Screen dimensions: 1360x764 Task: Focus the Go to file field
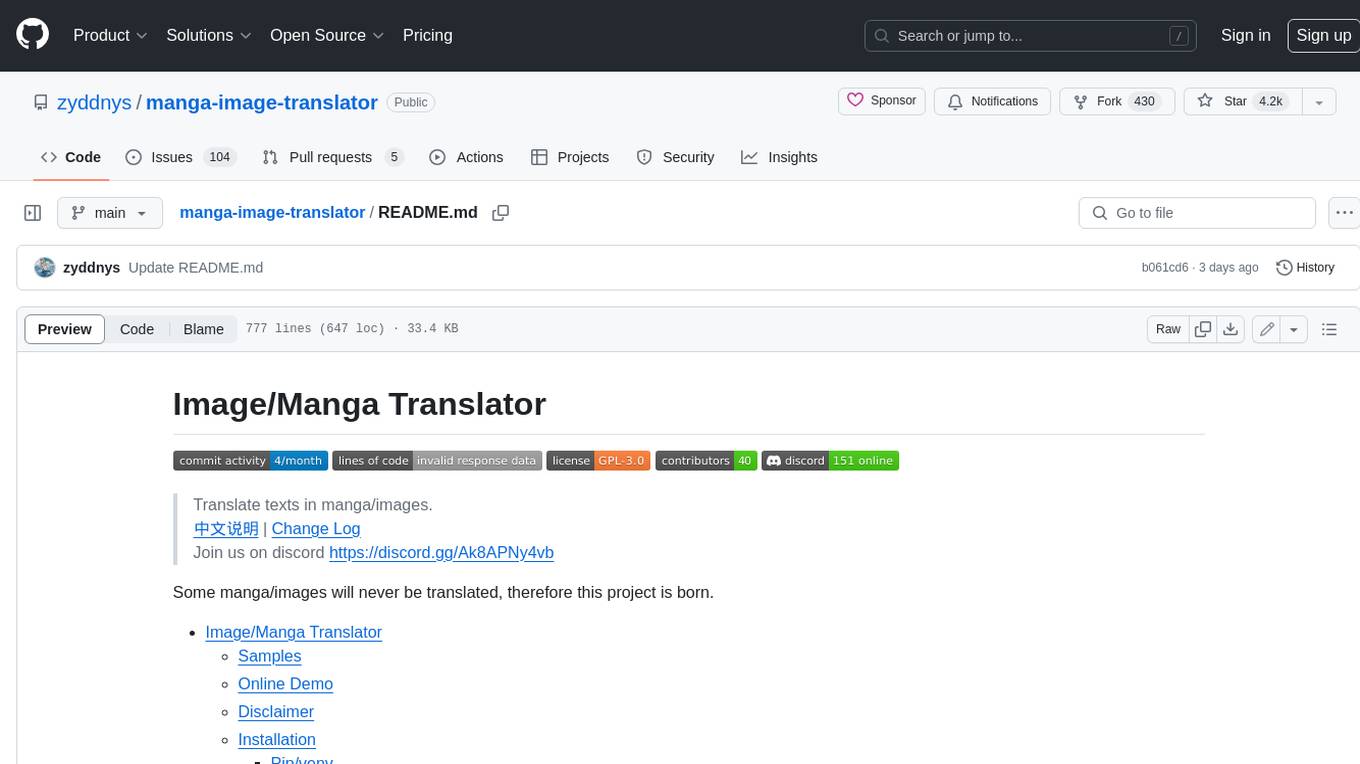click(1197, 213)
